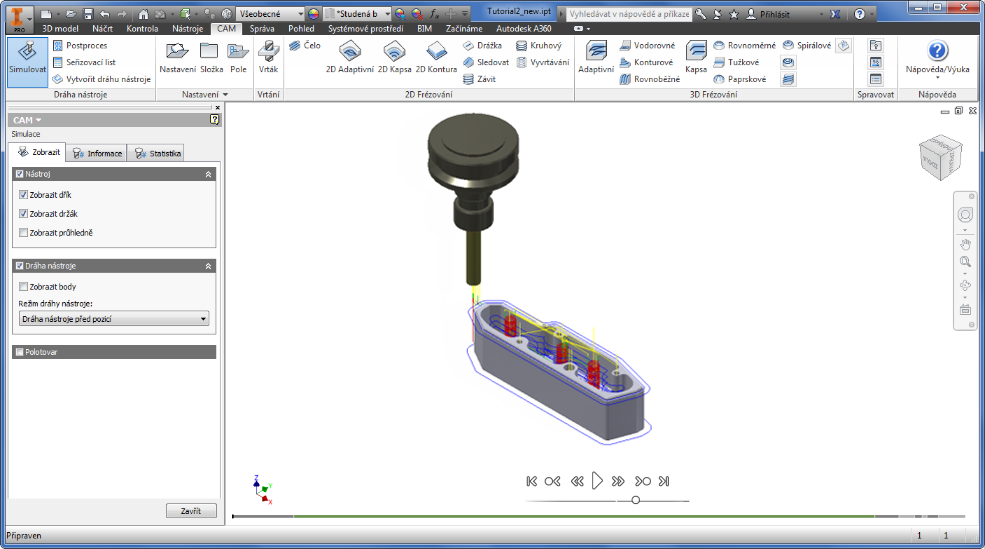Viewport: 985px width, 549px height.
Task: Open the CAM browser dropdown
Action: (27, 120)
